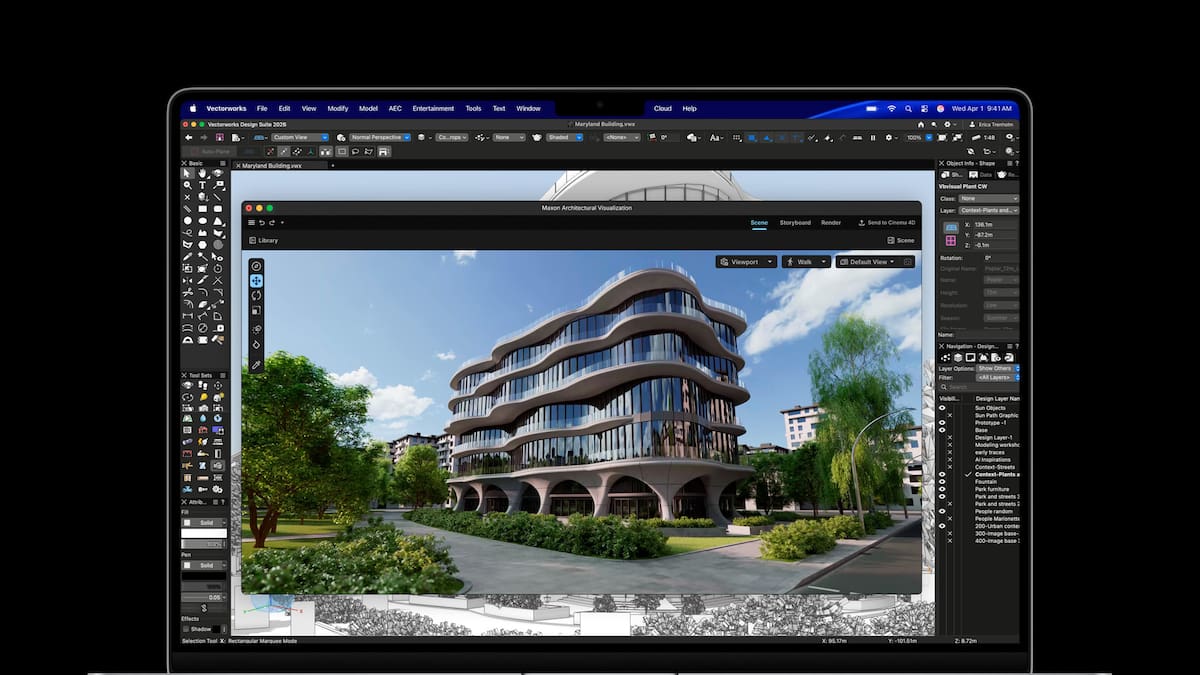Viewport: 1200px width, 675px height.
Task: Click the Fill color swatch in Attributes
Action: pyautogui.click(x=205, y=535)
